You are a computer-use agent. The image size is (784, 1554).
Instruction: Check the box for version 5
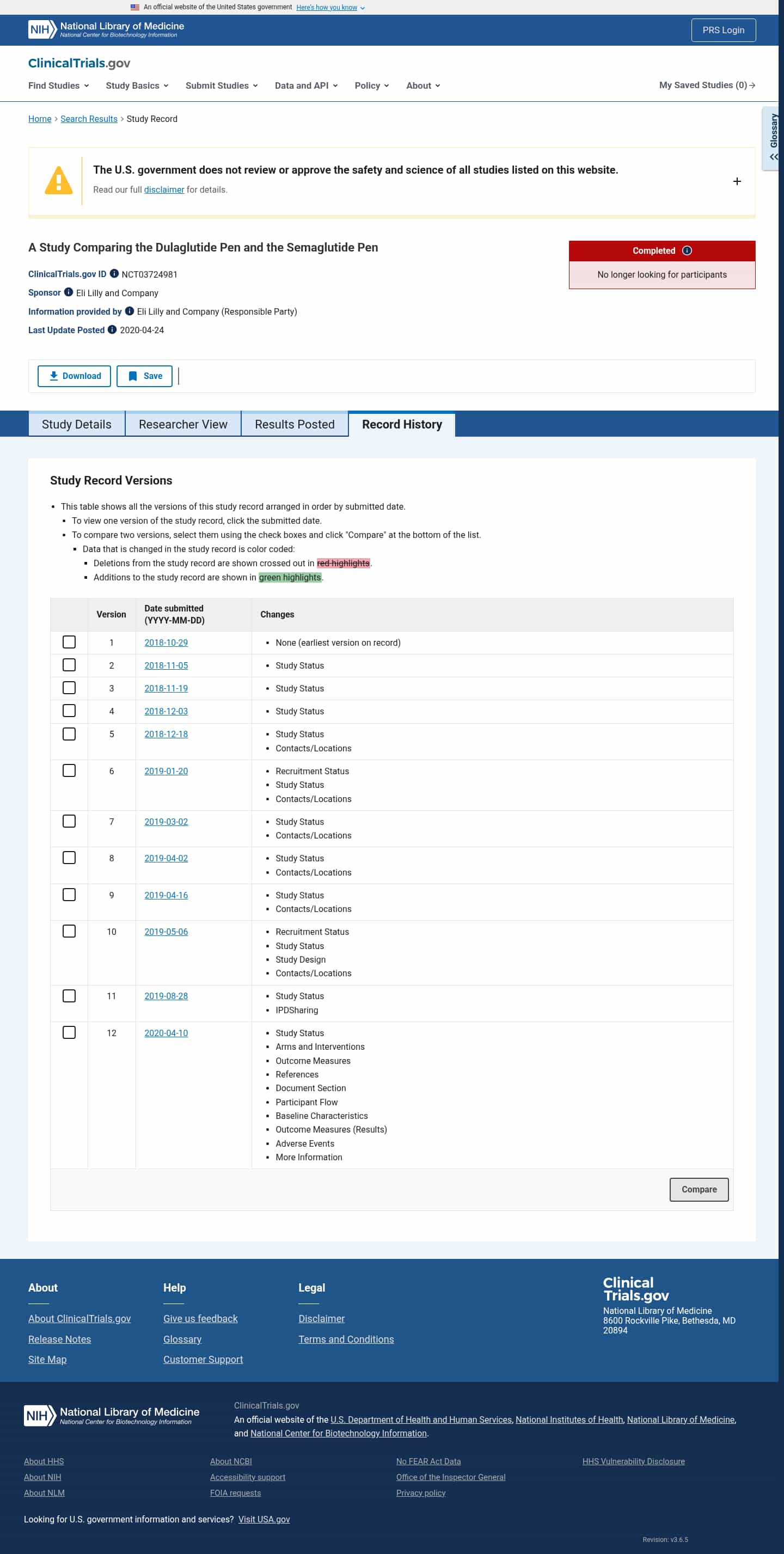click(69, 734)
